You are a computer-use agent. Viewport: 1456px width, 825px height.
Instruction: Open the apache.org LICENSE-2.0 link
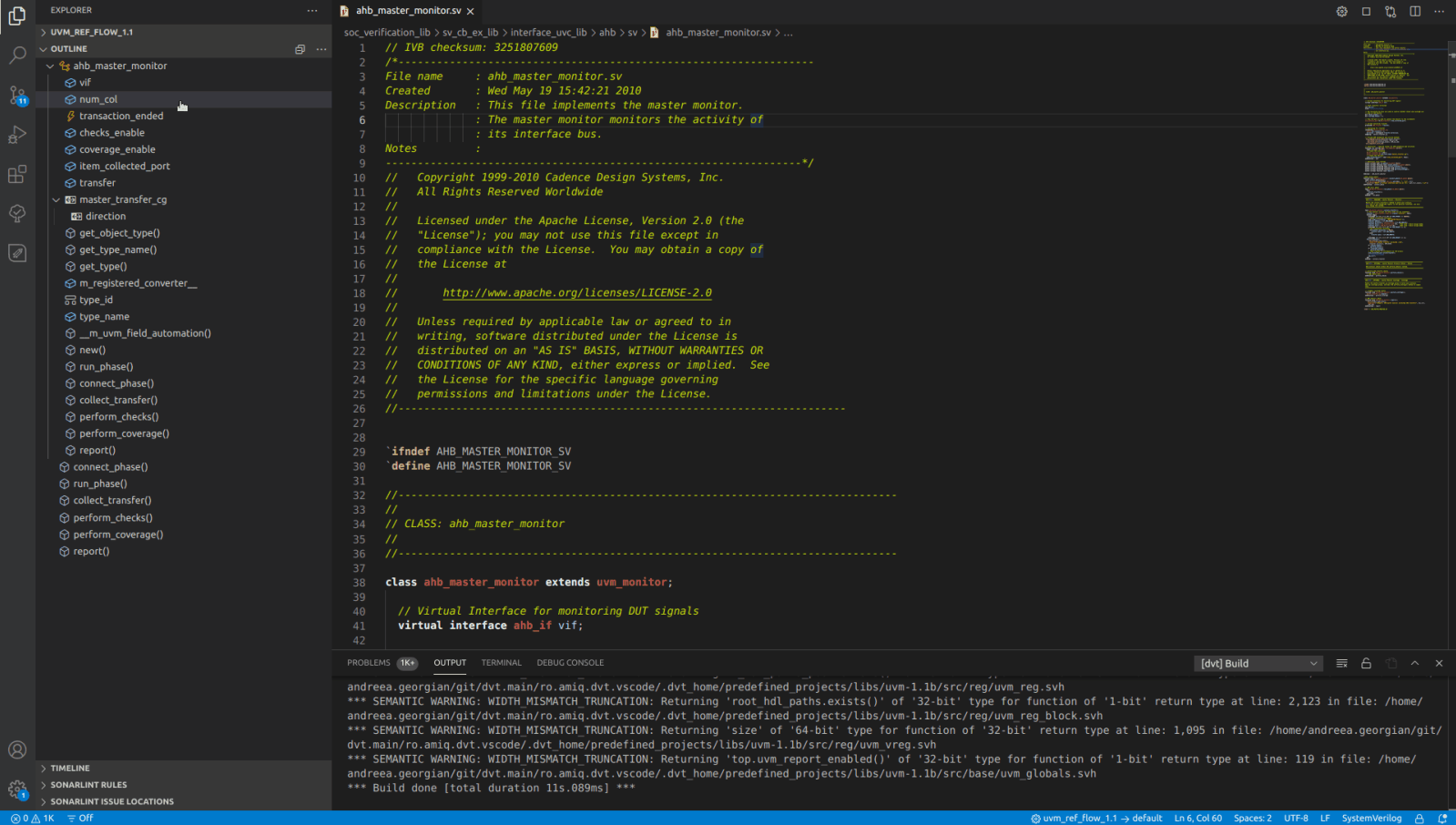pos(577,293)
